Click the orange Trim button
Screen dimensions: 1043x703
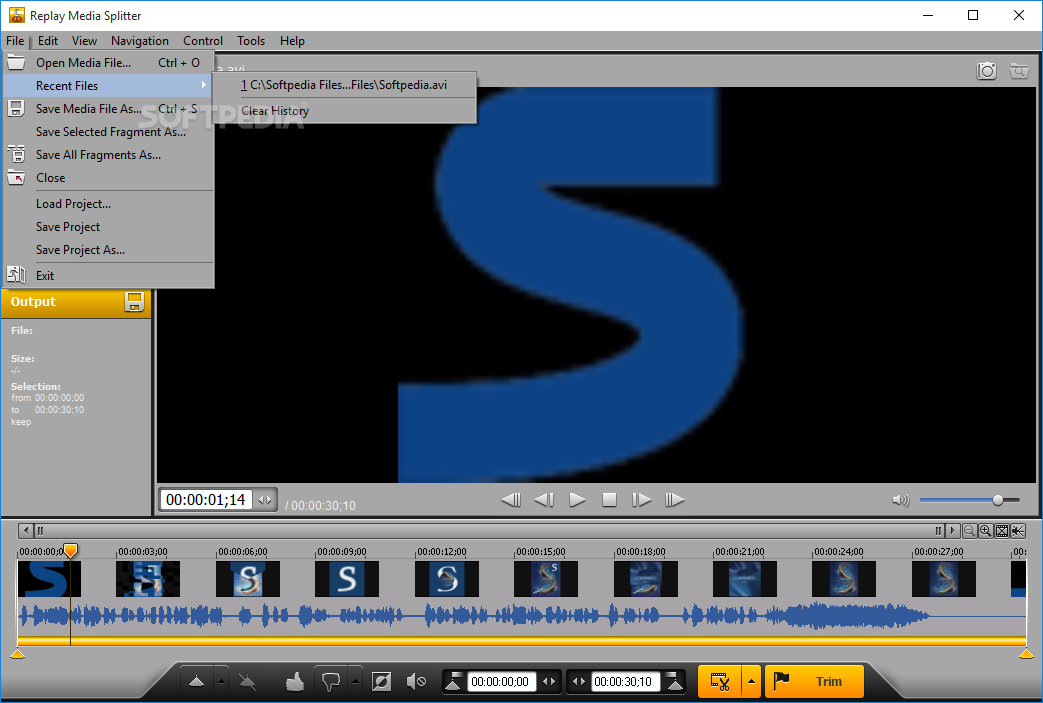pos(814,682)
